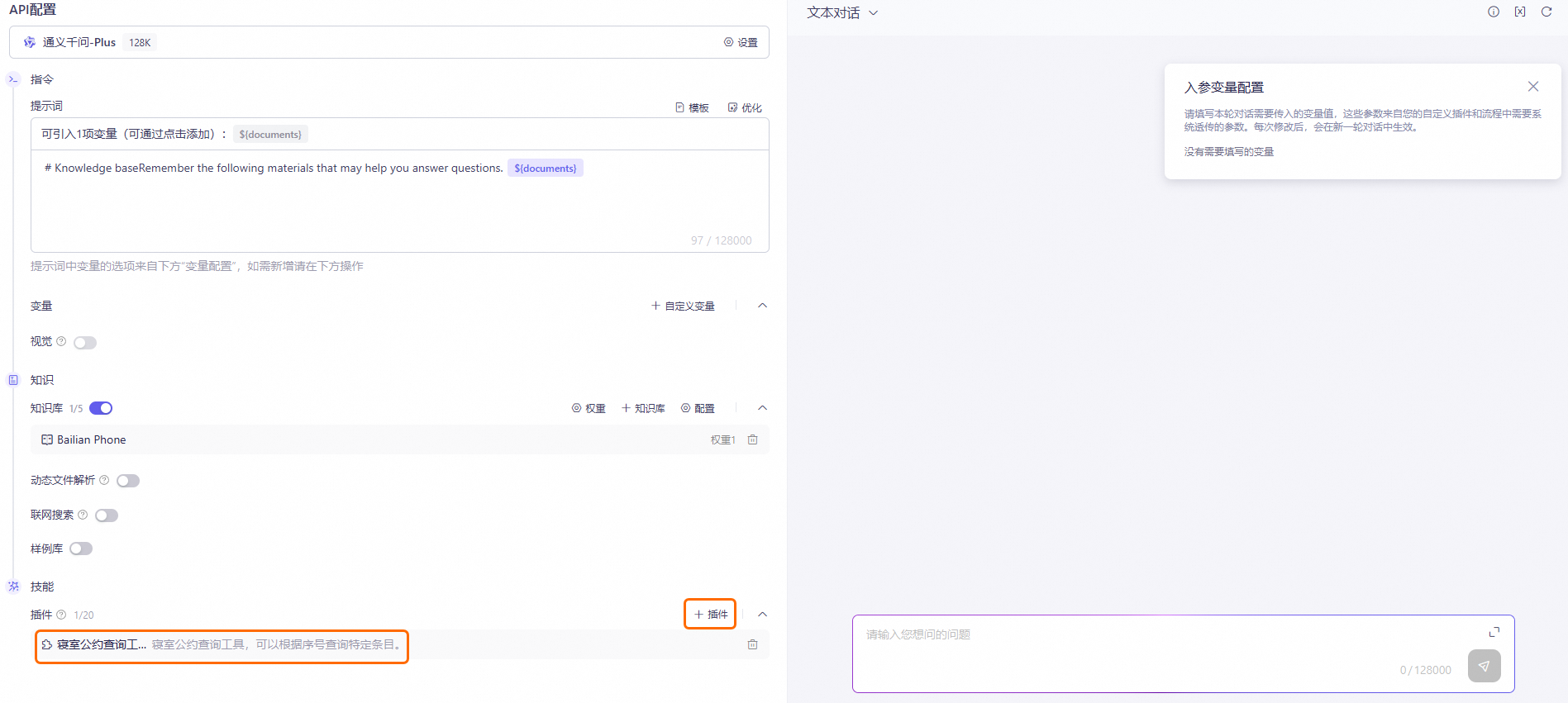Select the 寝室公约查询工具 plugin row
Viewport: 1568px width, 703px height.
[400, 644]
